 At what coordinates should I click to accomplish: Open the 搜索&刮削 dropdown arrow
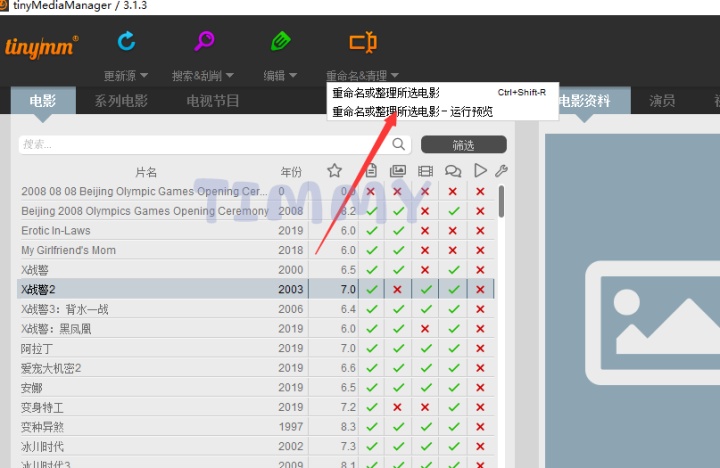(230, 75)
